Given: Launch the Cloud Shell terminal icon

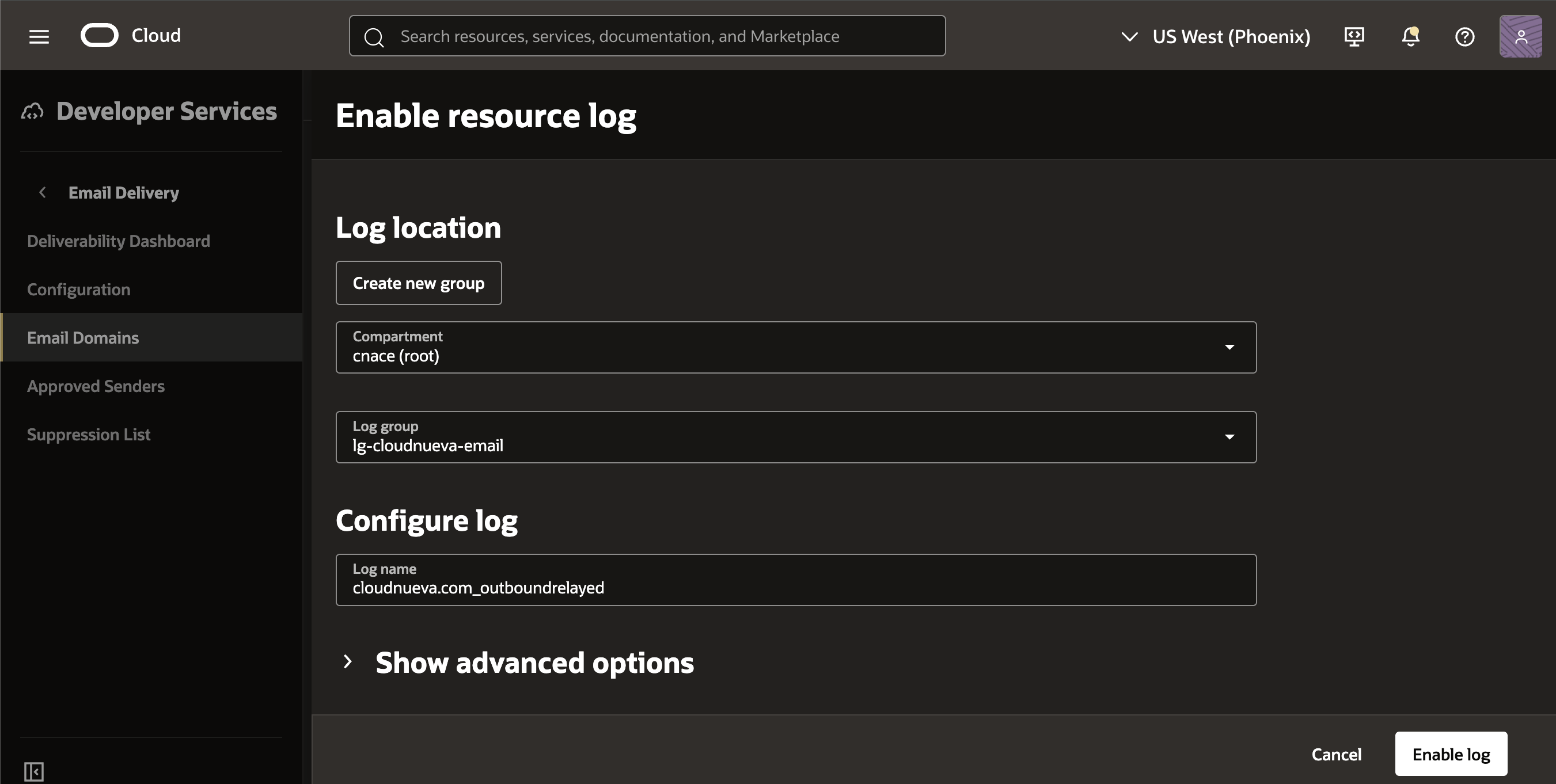Looking at the screenshot, I should (1354, 36).
